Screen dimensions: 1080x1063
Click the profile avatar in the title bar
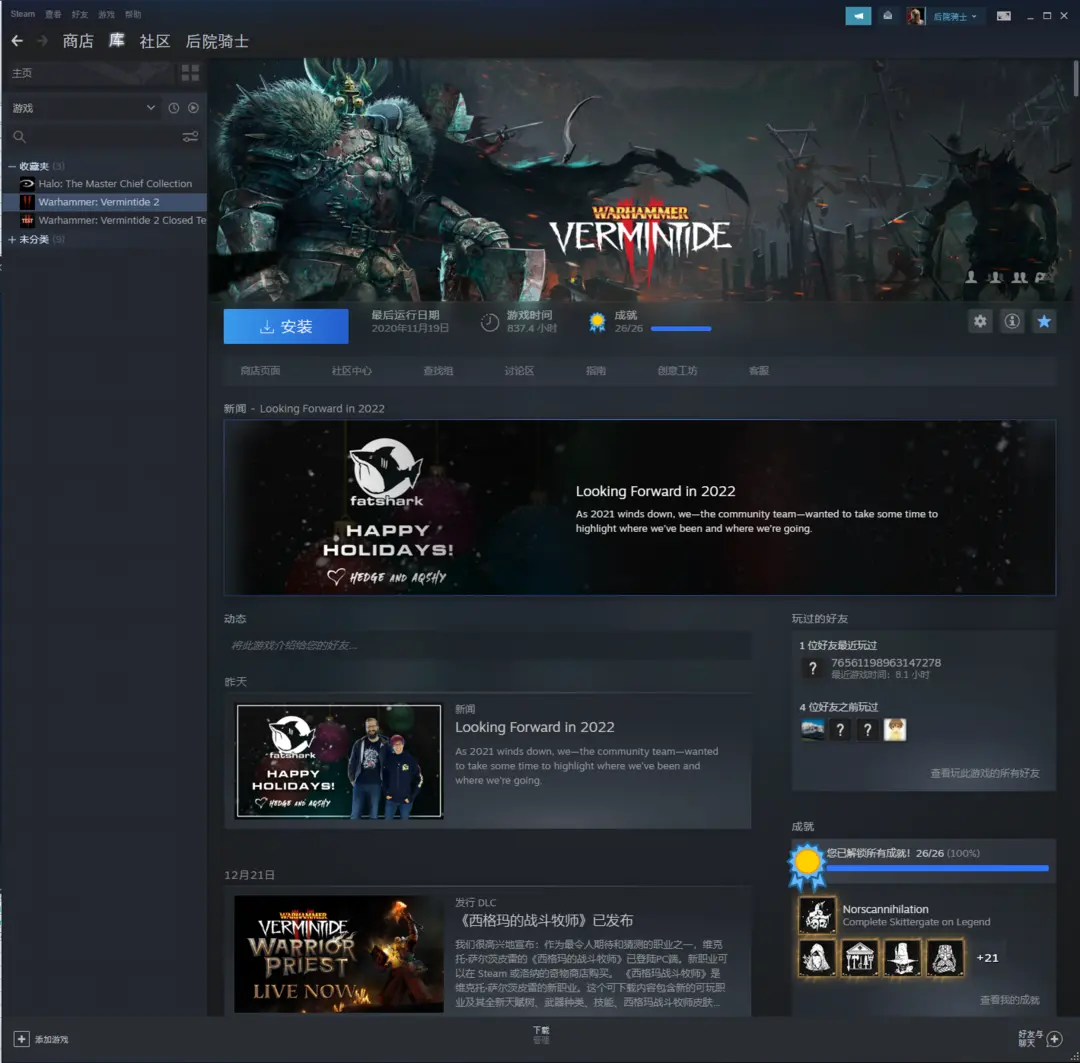(915, 16)
